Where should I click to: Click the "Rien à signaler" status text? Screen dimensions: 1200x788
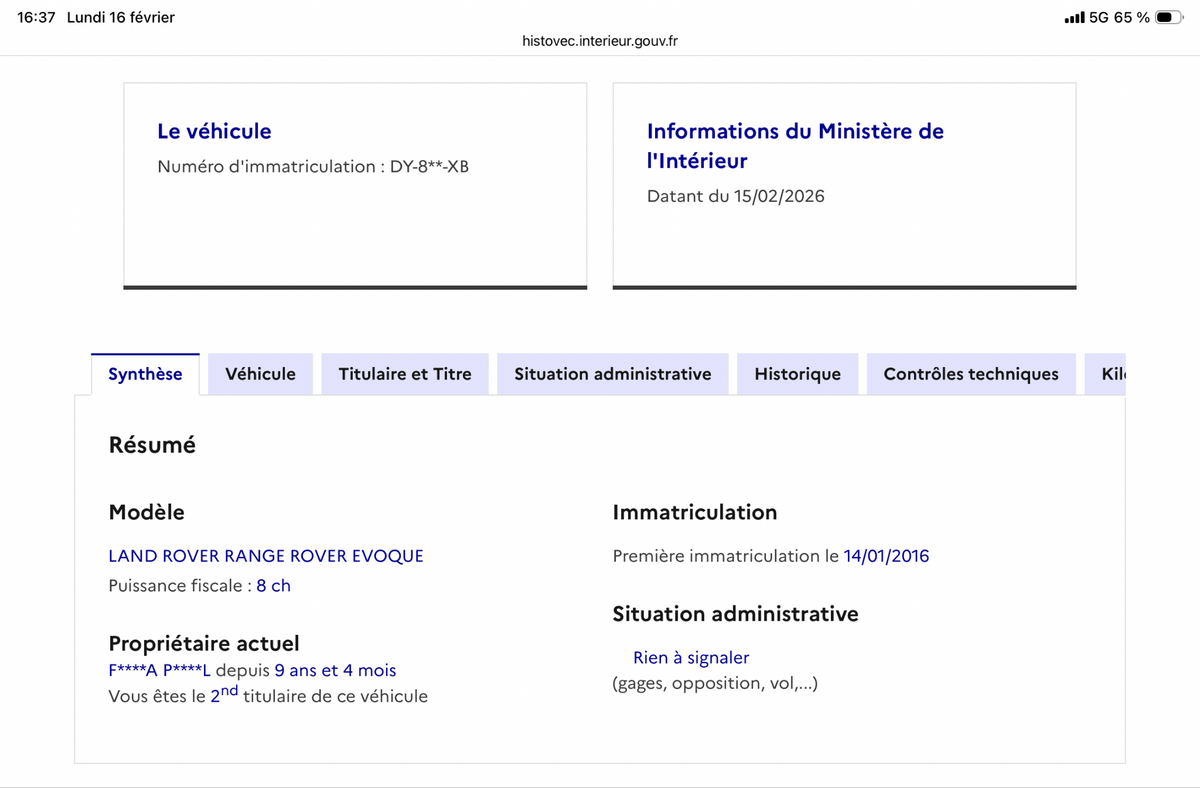(691, 657)
